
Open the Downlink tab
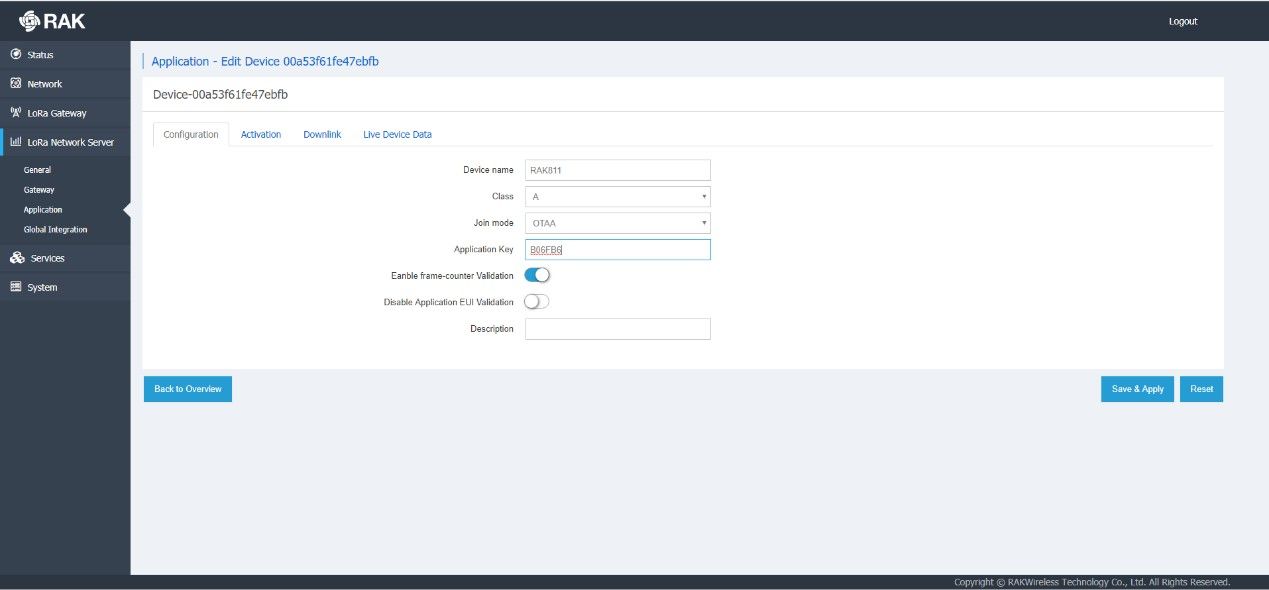point(322,134)
